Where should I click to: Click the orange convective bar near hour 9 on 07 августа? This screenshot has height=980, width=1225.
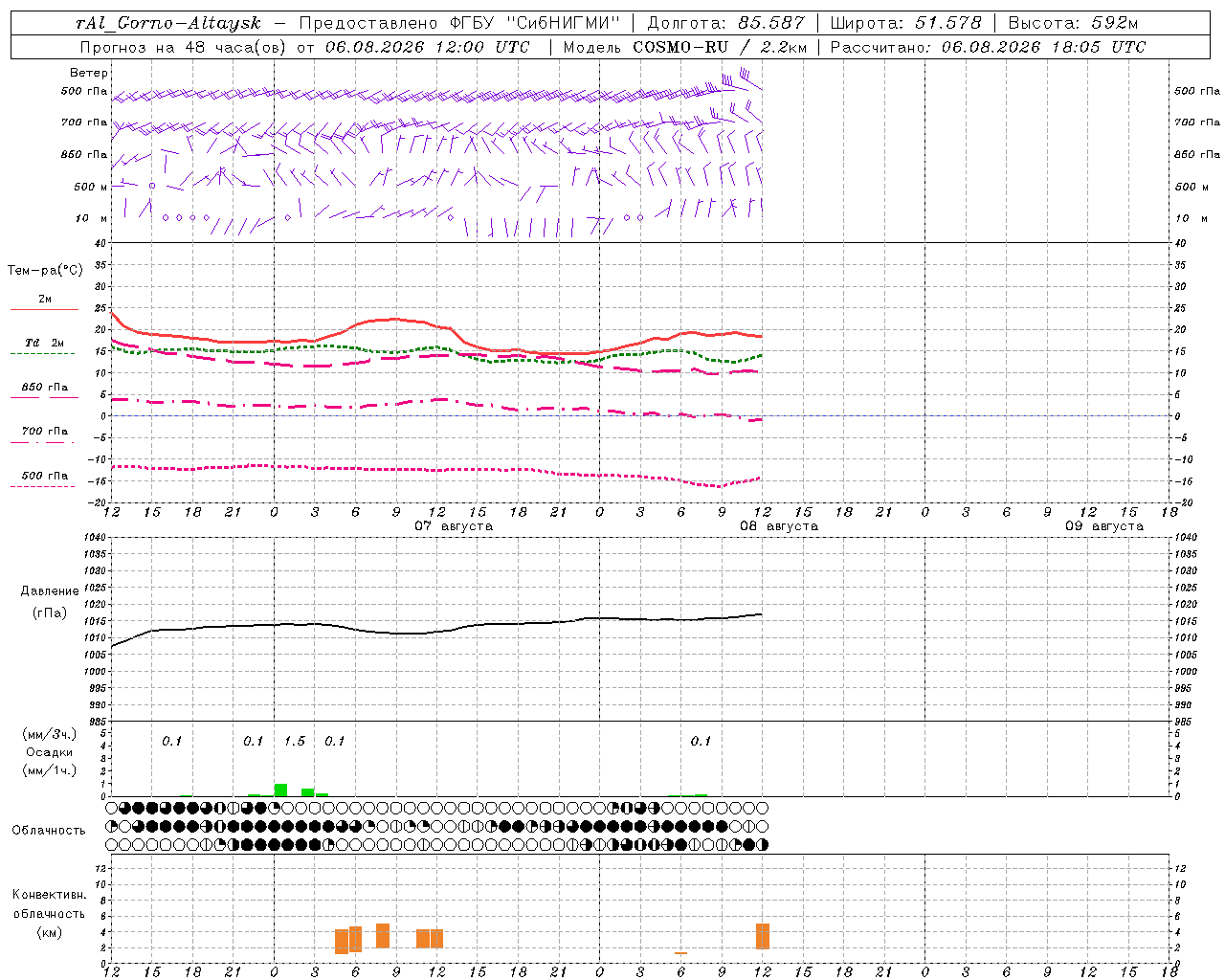tap(383, 936)
